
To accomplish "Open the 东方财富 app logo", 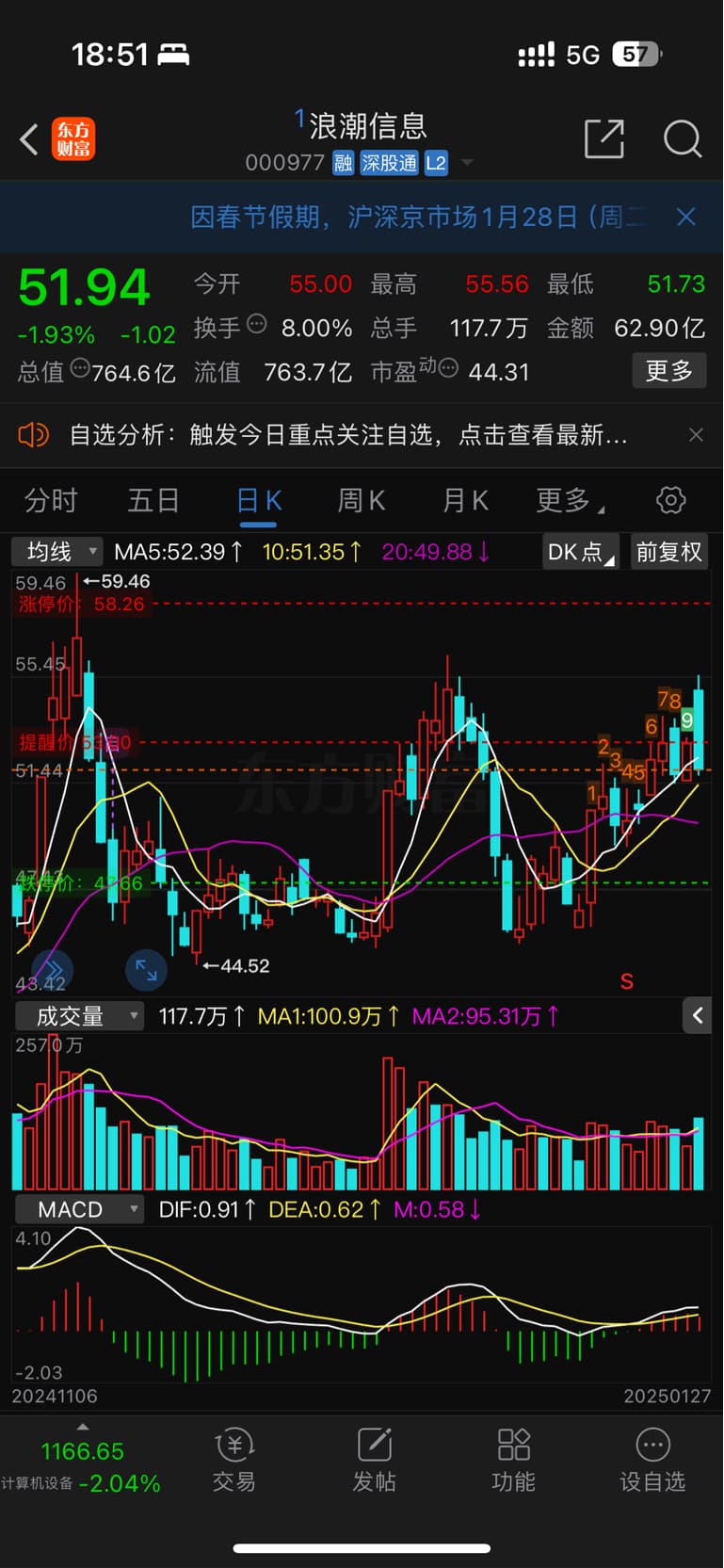I will click(x=73, y=139).
